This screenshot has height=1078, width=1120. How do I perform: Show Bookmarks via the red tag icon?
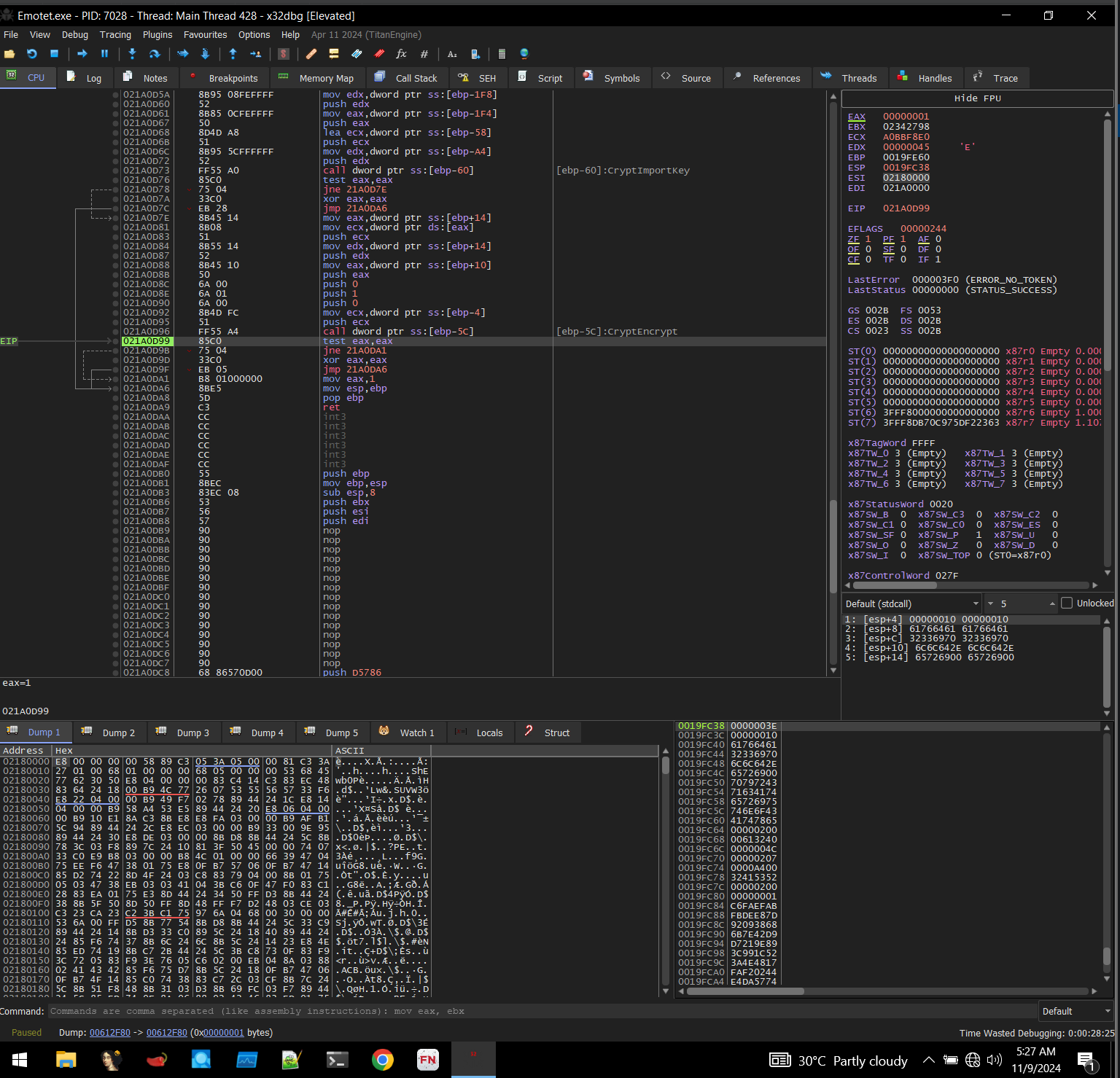379,54
